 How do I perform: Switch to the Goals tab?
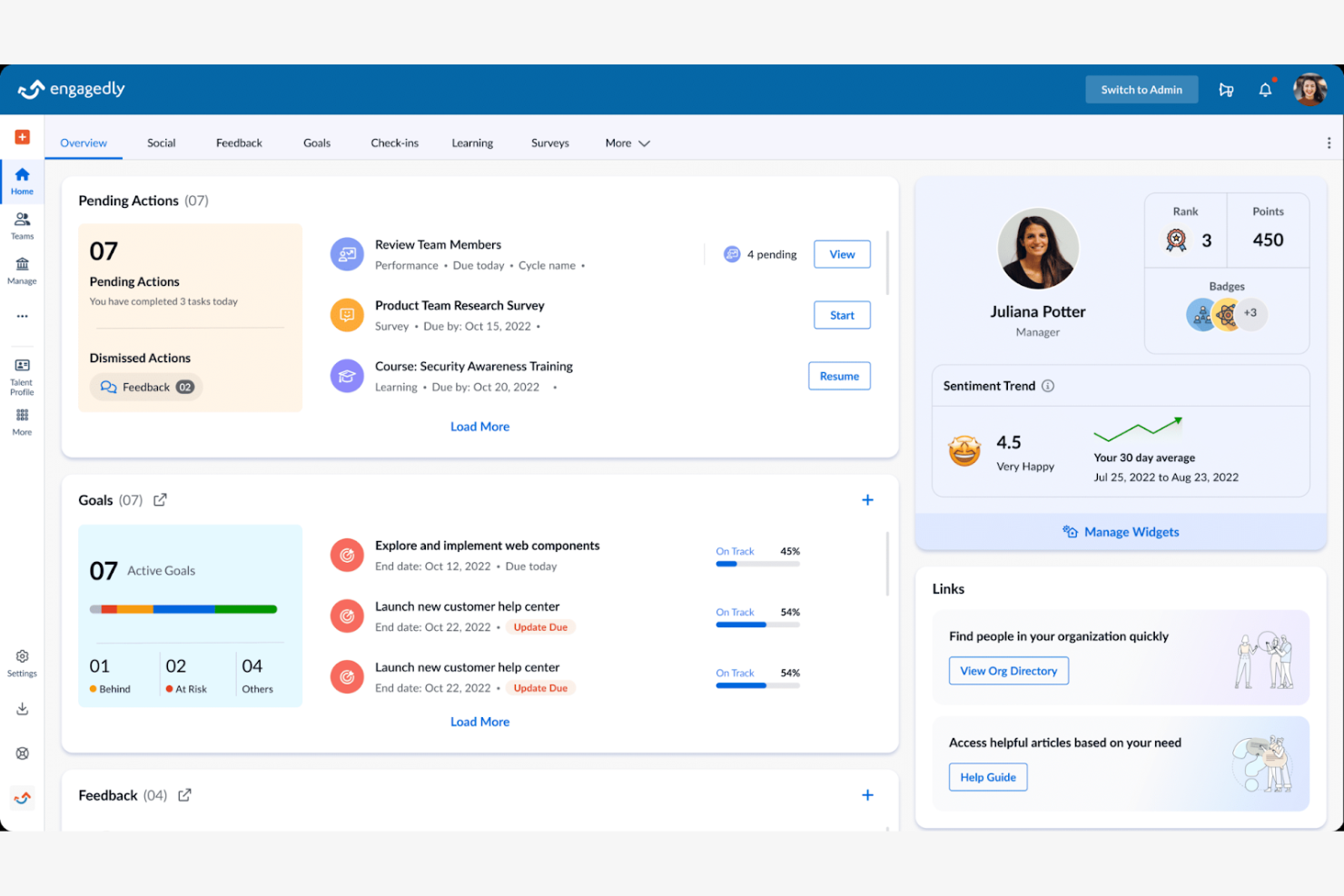click(x=316, y=143)
